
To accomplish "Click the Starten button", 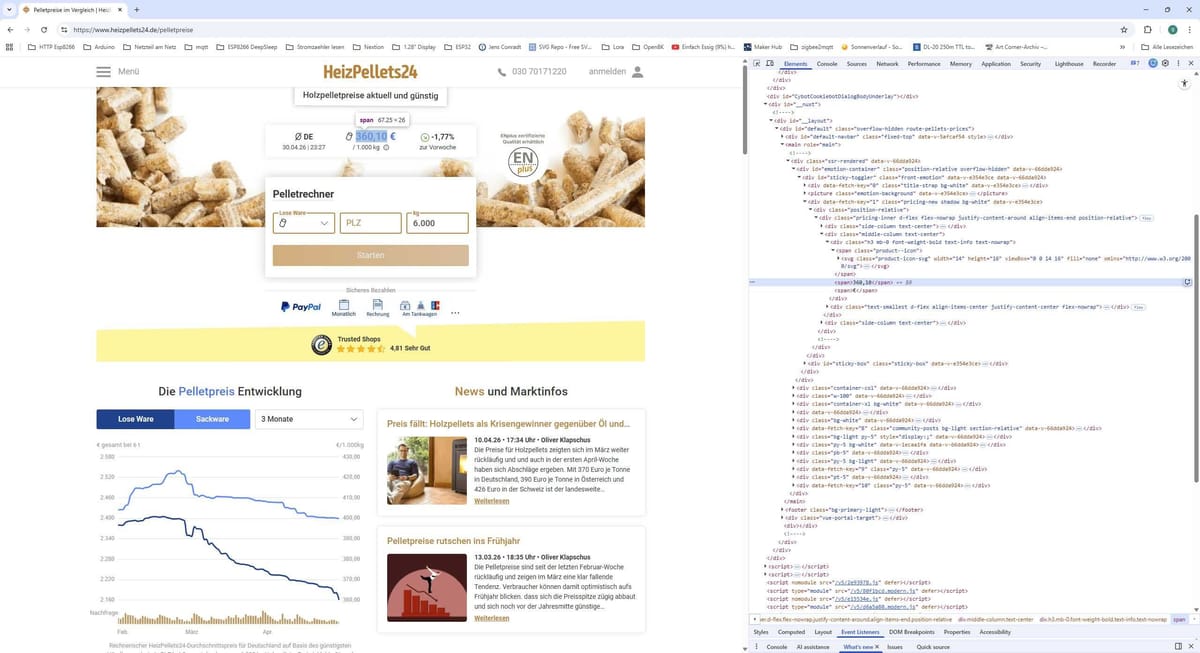I will [x=370, y=255].
